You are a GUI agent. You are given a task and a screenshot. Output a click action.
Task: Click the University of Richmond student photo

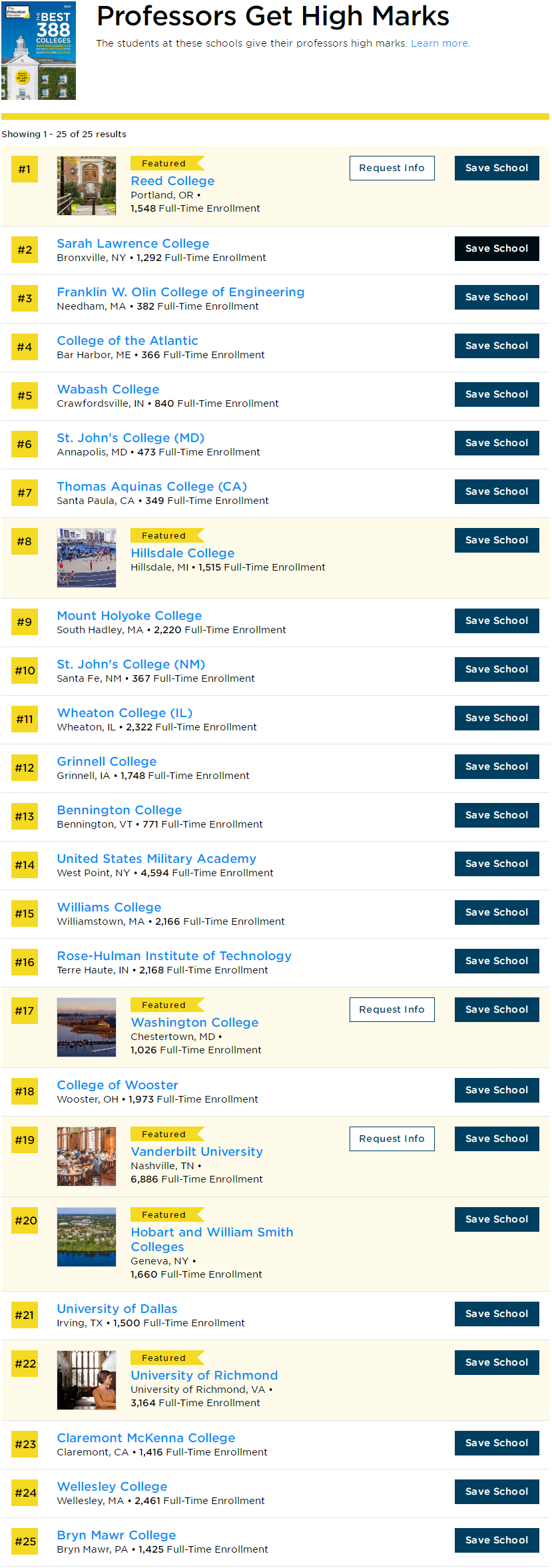87,1380
